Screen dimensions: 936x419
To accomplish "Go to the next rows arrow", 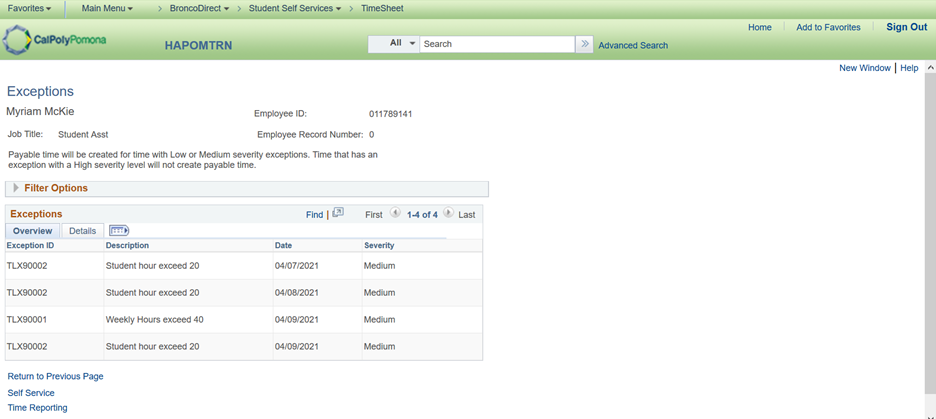I will point(448,213).
